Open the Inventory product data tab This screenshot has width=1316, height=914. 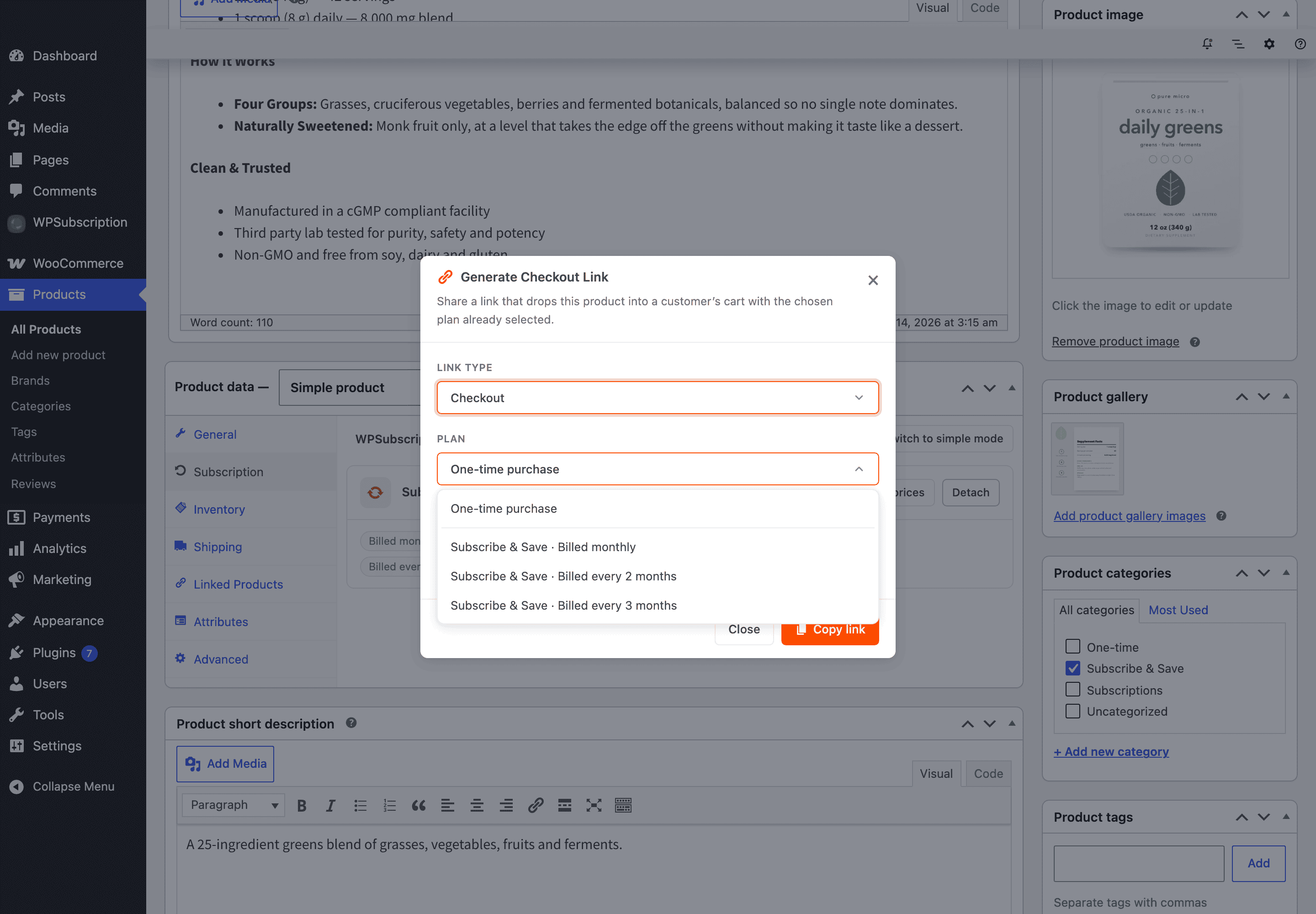251,509
